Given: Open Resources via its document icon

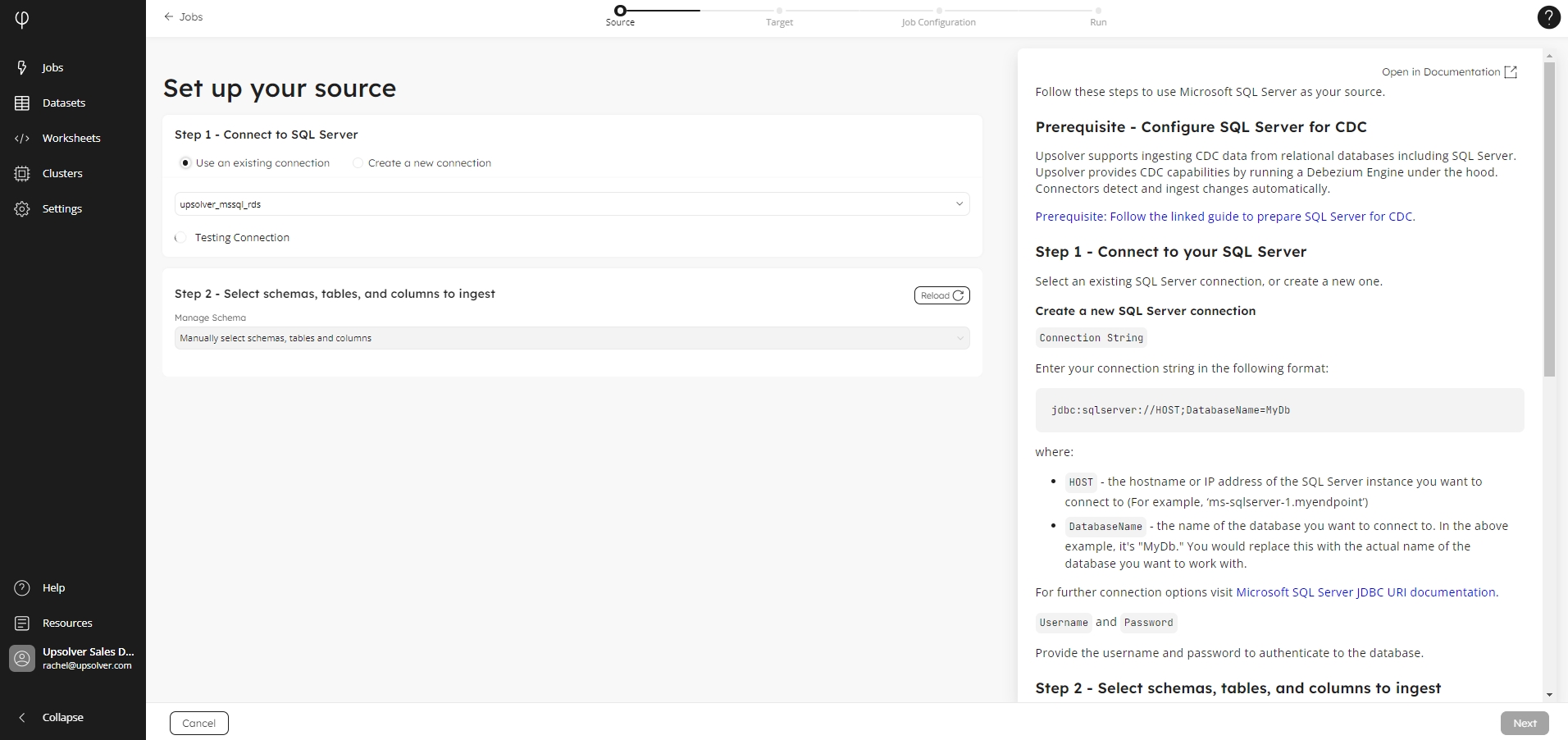Looking at the screenshot, I should [x=22, y=623].
